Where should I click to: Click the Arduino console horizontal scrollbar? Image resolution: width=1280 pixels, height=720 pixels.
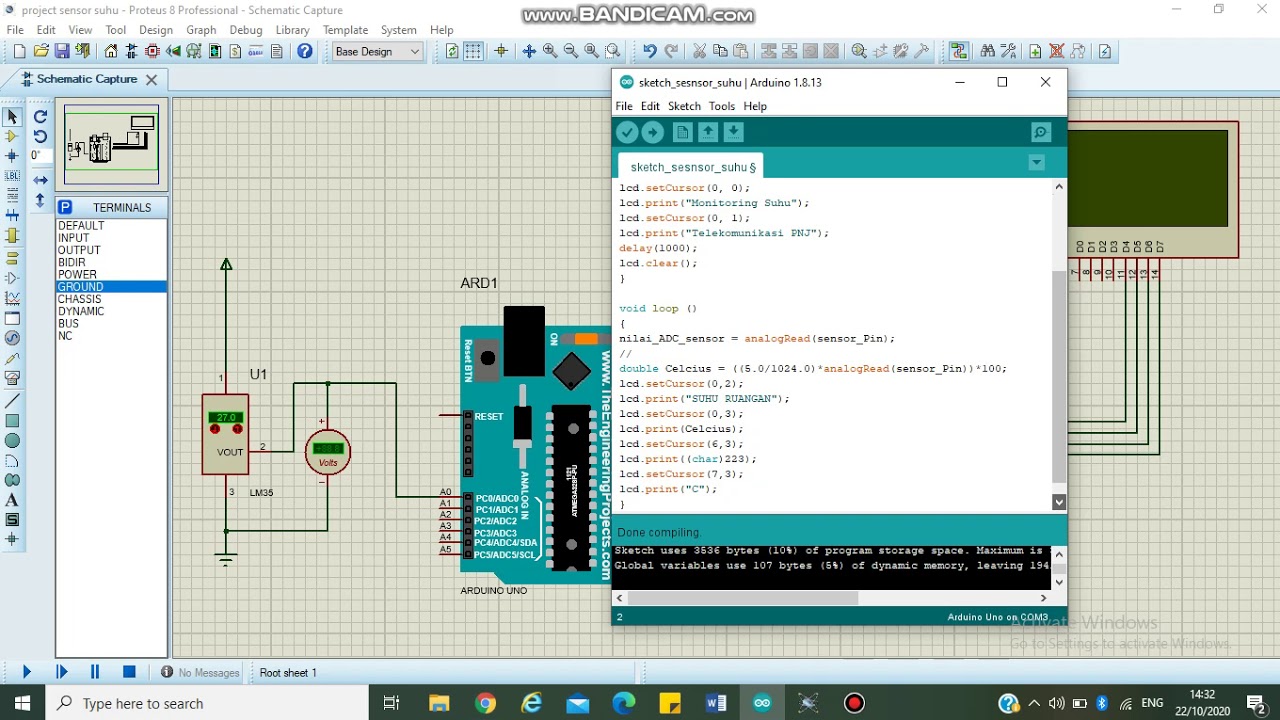[742, 598]
